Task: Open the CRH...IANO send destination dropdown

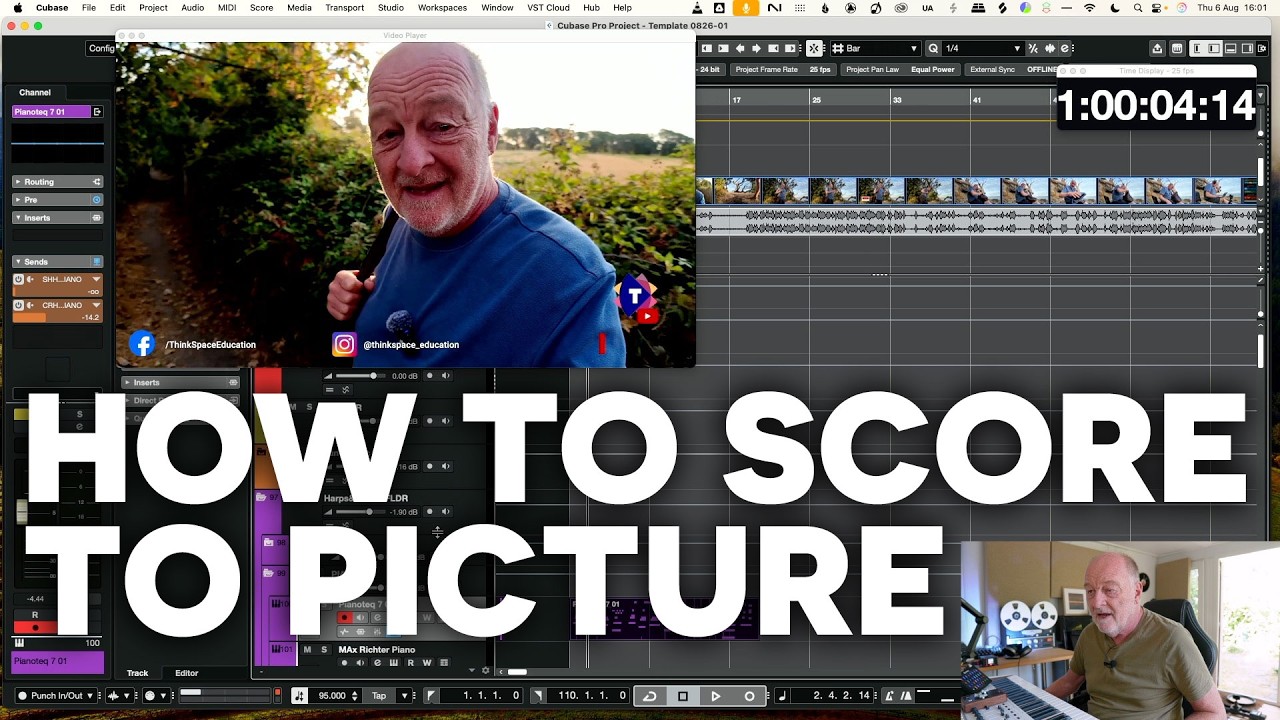Action: click(96, 305)
